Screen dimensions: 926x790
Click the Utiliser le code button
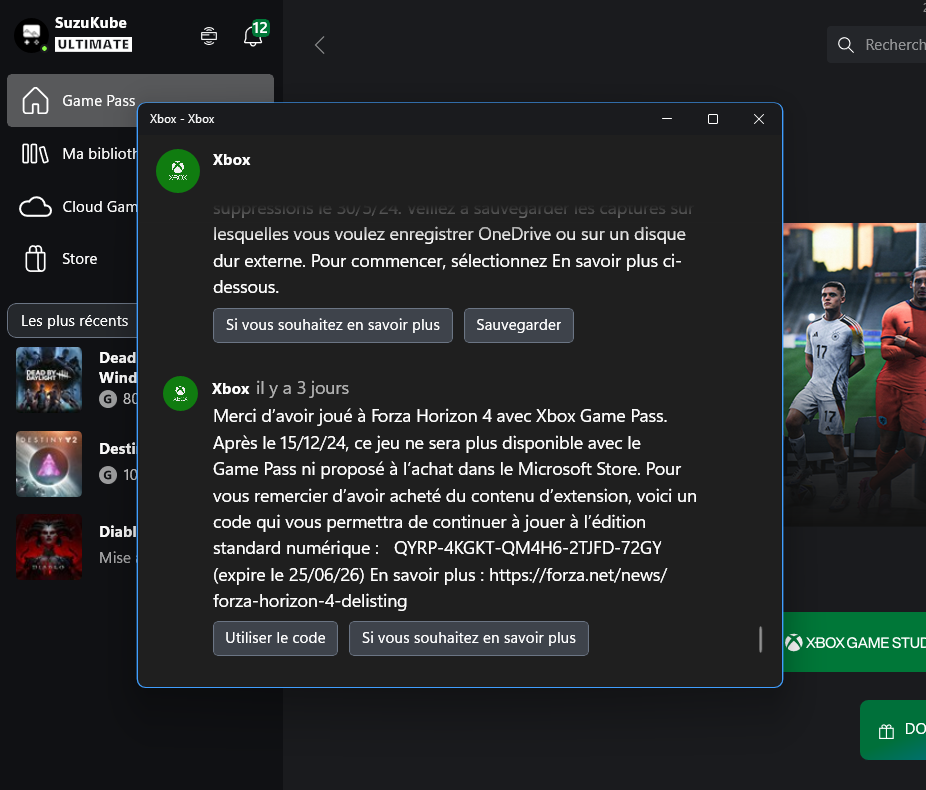275,638
